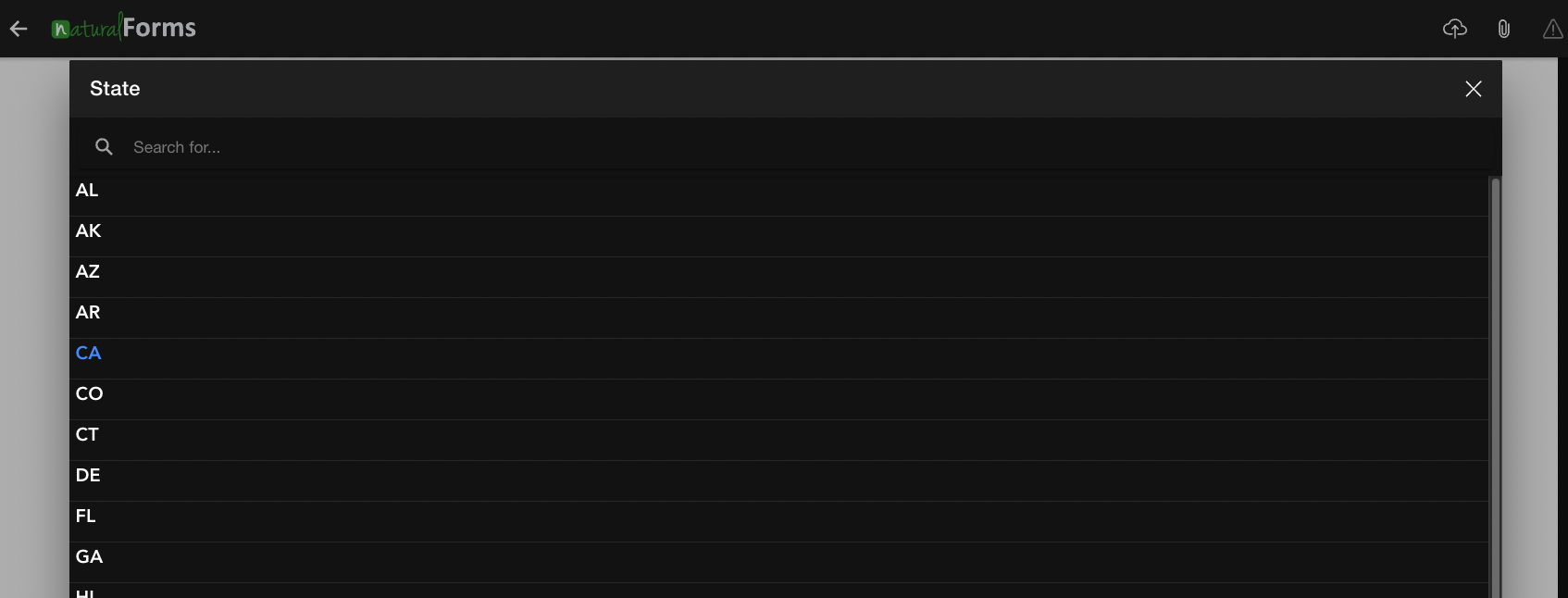Select AL from the state list
Viewport: 1568px width, 598px height.
[x=778, y=191]
